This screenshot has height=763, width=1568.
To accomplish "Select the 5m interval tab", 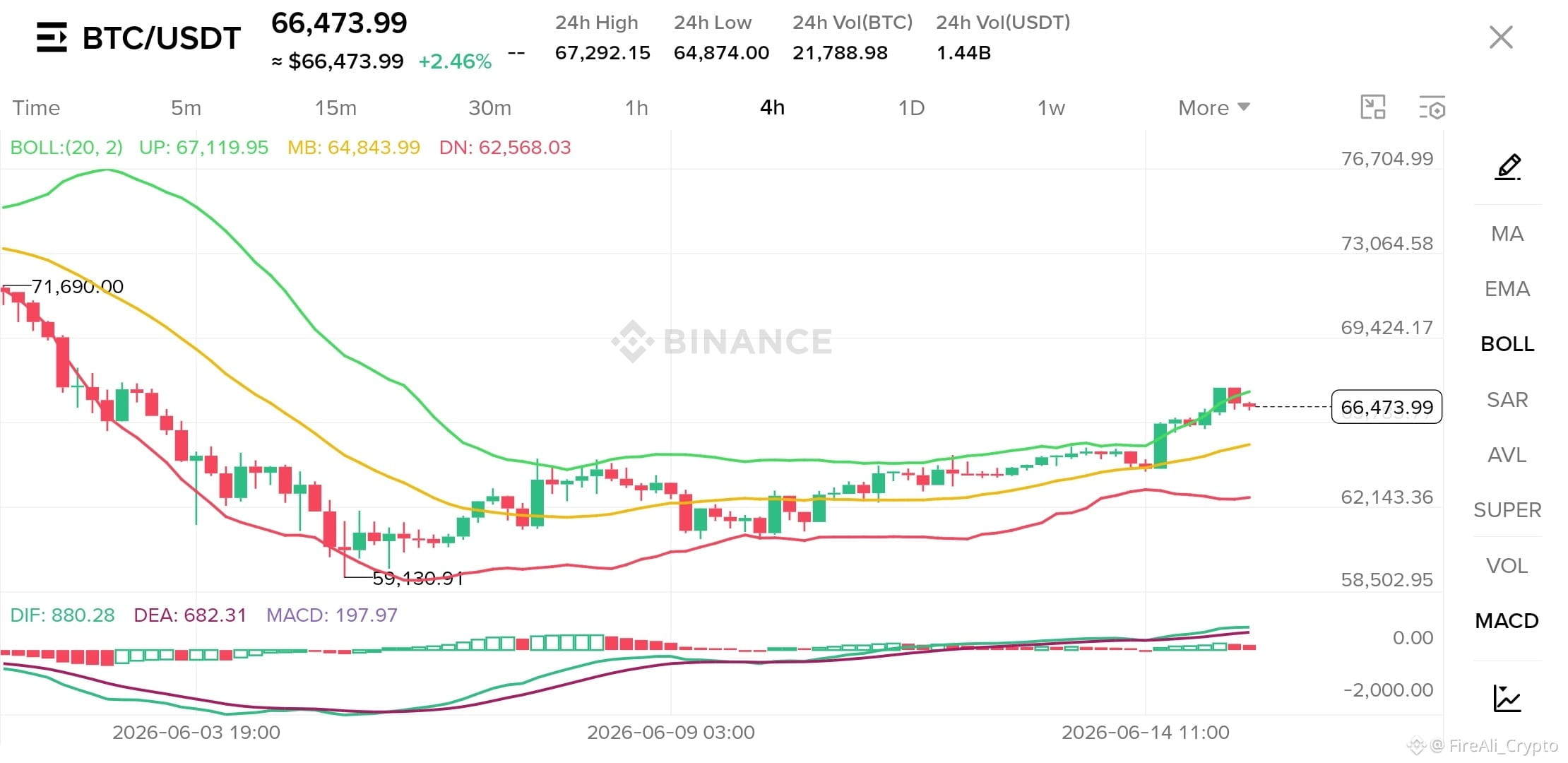I will tap(186, 107).
